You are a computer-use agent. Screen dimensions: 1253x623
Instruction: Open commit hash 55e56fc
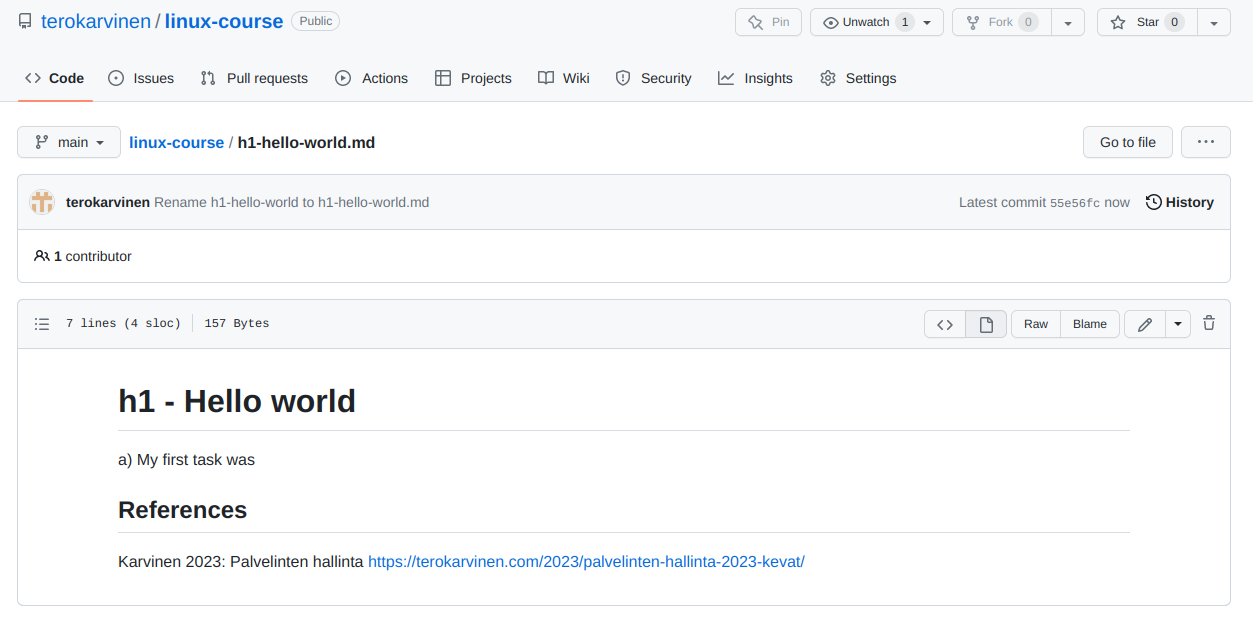(1074, 203)
